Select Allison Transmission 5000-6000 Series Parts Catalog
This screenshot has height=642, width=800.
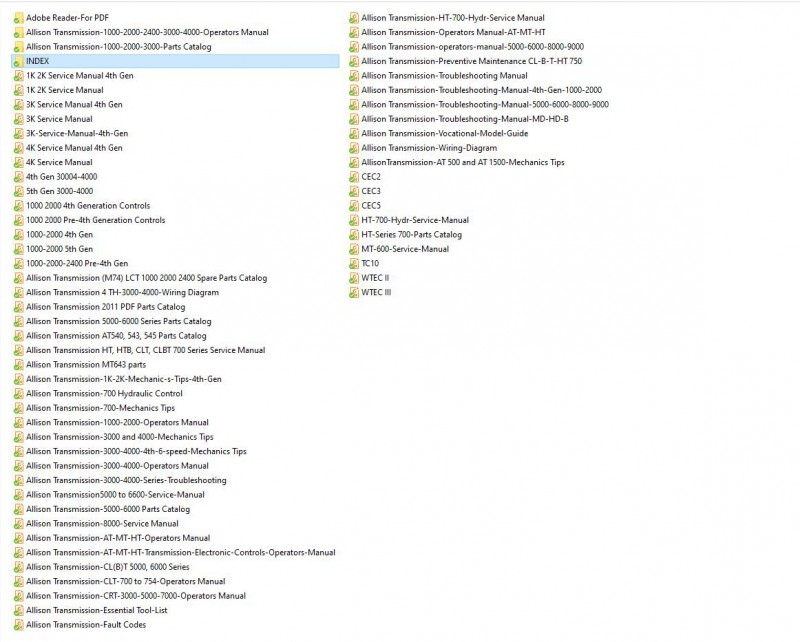pyautogui.click(x=118, y=322)
